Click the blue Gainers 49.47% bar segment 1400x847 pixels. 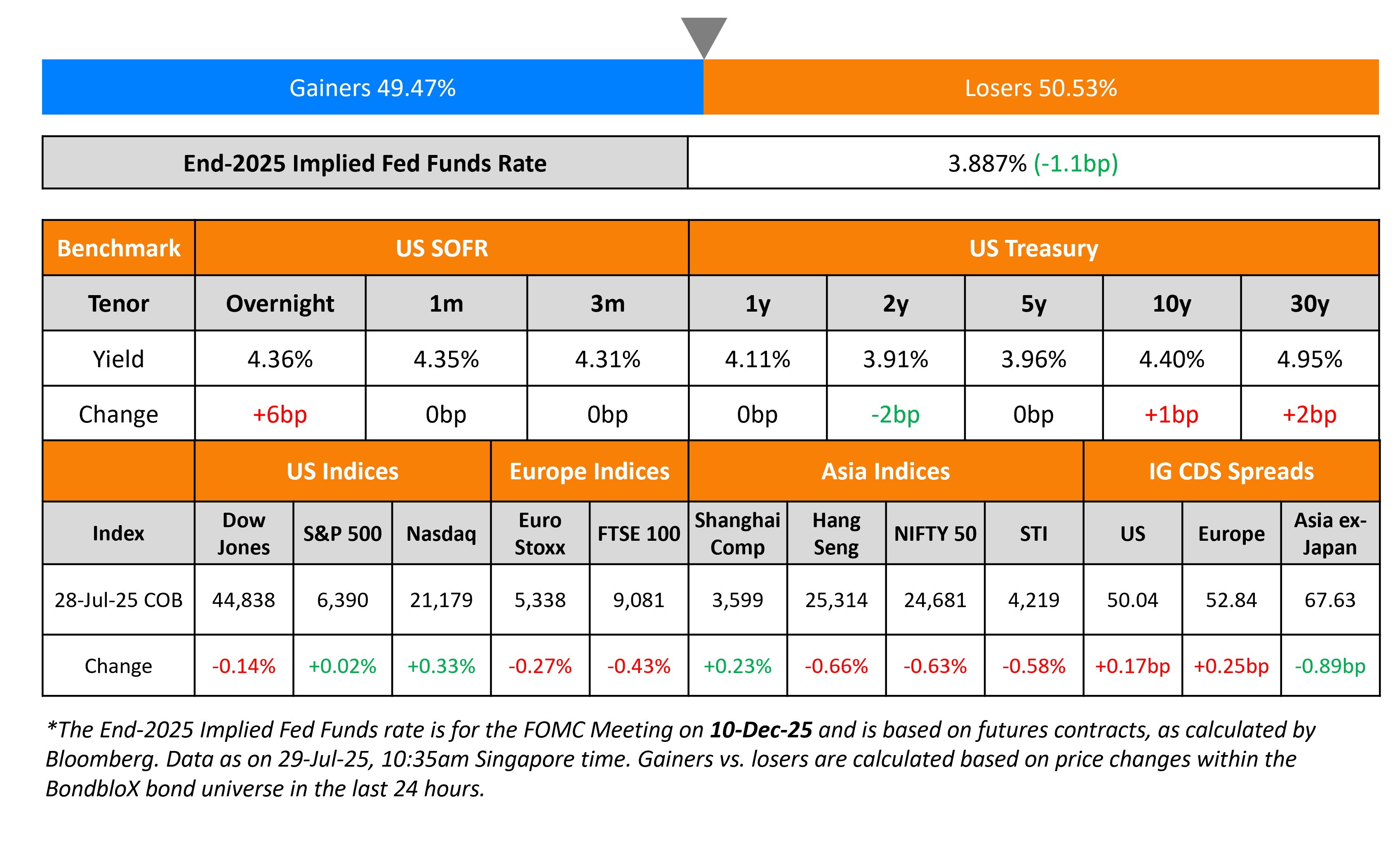pyautogui.click(x=372, y=87)
